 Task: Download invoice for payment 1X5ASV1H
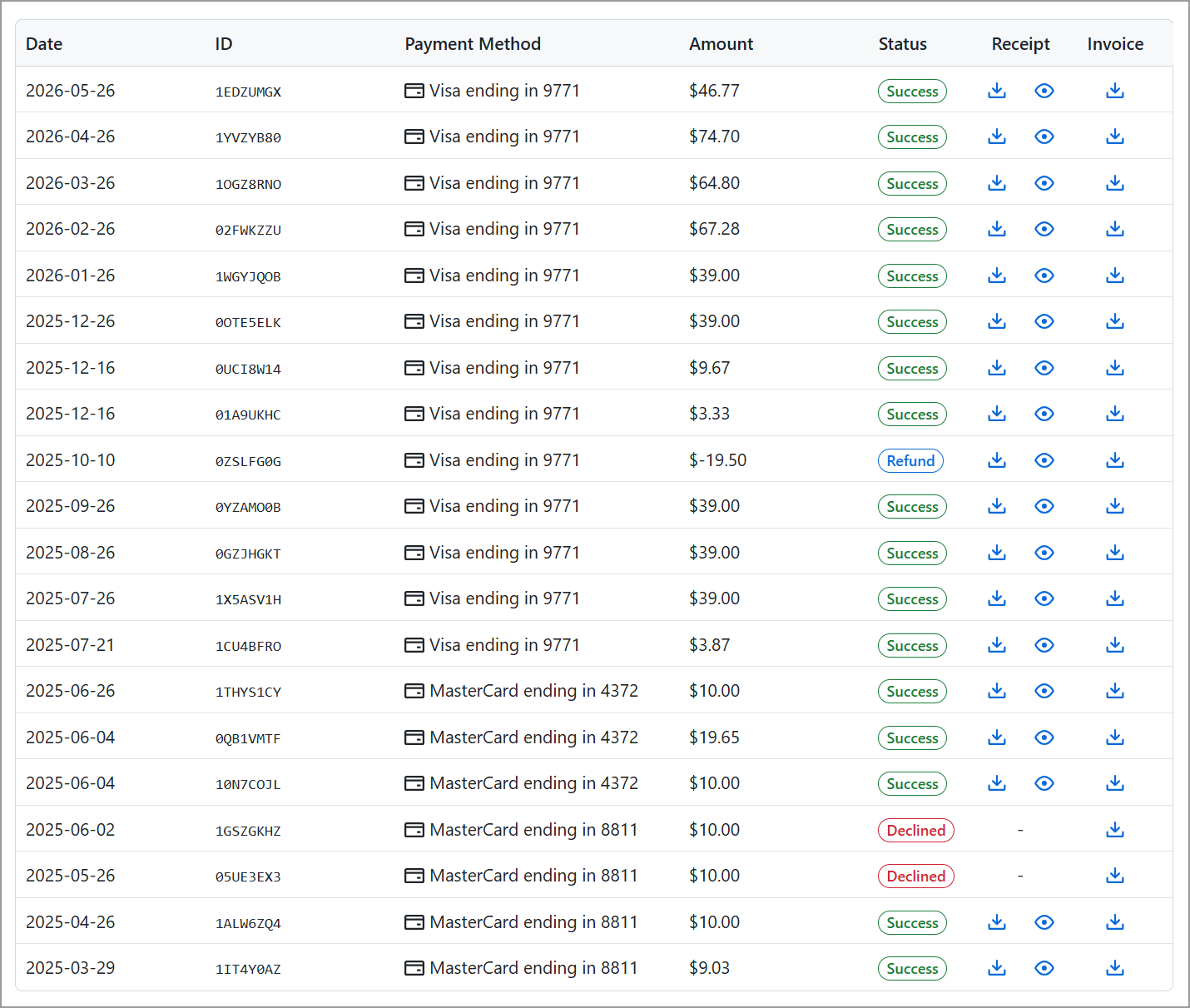coord(1115,598)
